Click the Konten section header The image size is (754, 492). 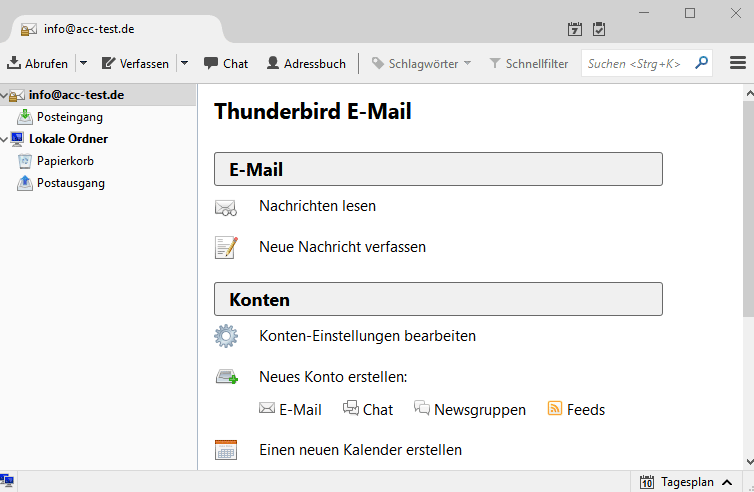438,299
